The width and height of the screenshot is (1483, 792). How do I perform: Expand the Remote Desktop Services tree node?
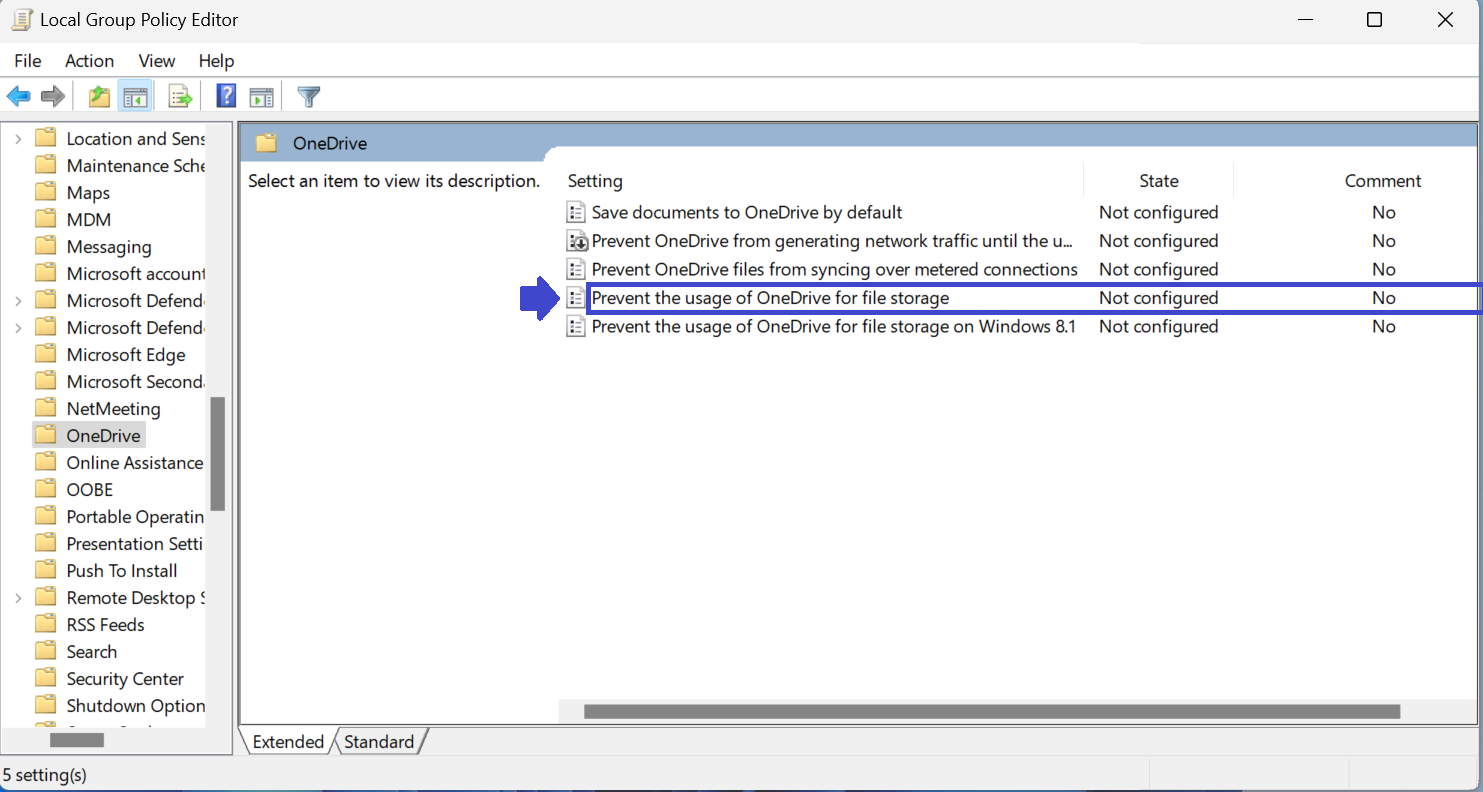(x=18, y=598)
